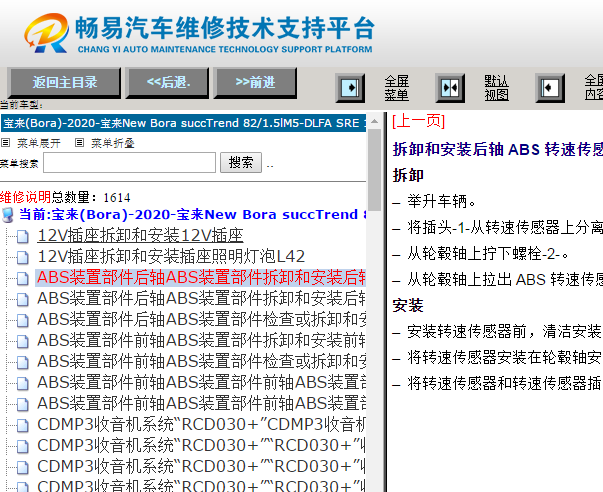Click the computer icon of root node
The width and height of the screenshot is (603, 492).
point(8,215)
